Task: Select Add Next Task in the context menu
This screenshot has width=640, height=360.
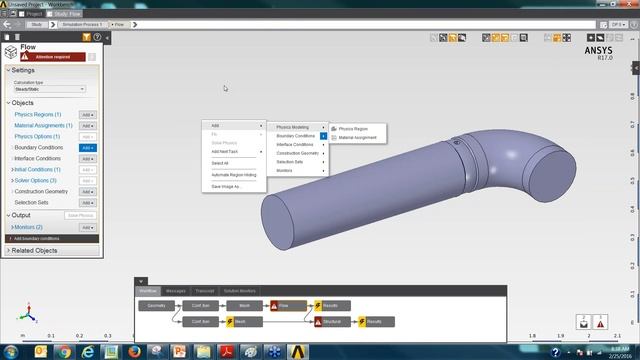Action: (x=234, y=151)
